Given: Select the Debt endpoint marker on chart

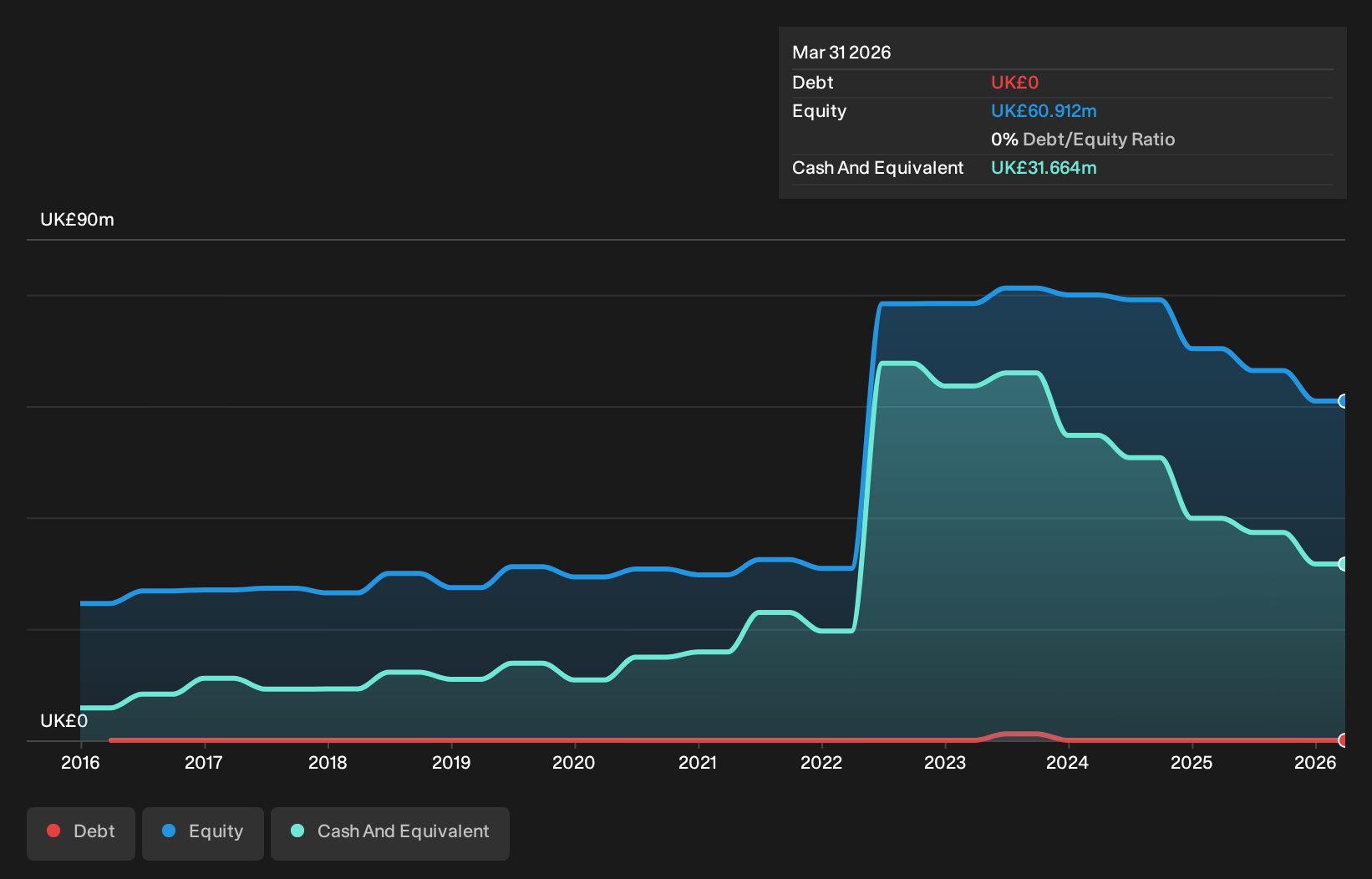Looking at the screenshot, I should 1344,740.
